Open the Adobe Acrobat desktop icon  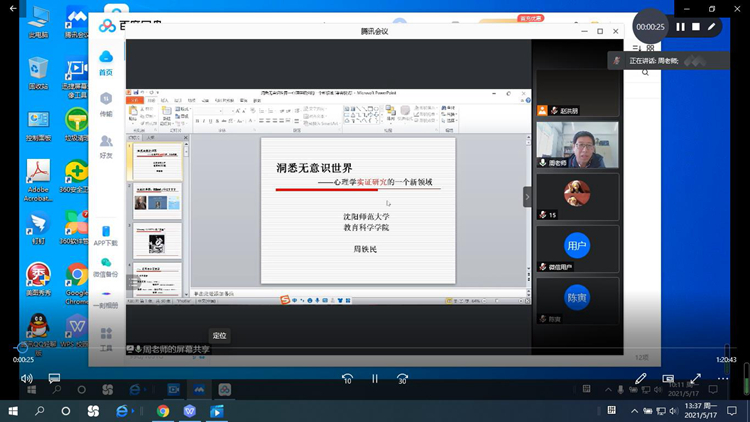point(38,180)
